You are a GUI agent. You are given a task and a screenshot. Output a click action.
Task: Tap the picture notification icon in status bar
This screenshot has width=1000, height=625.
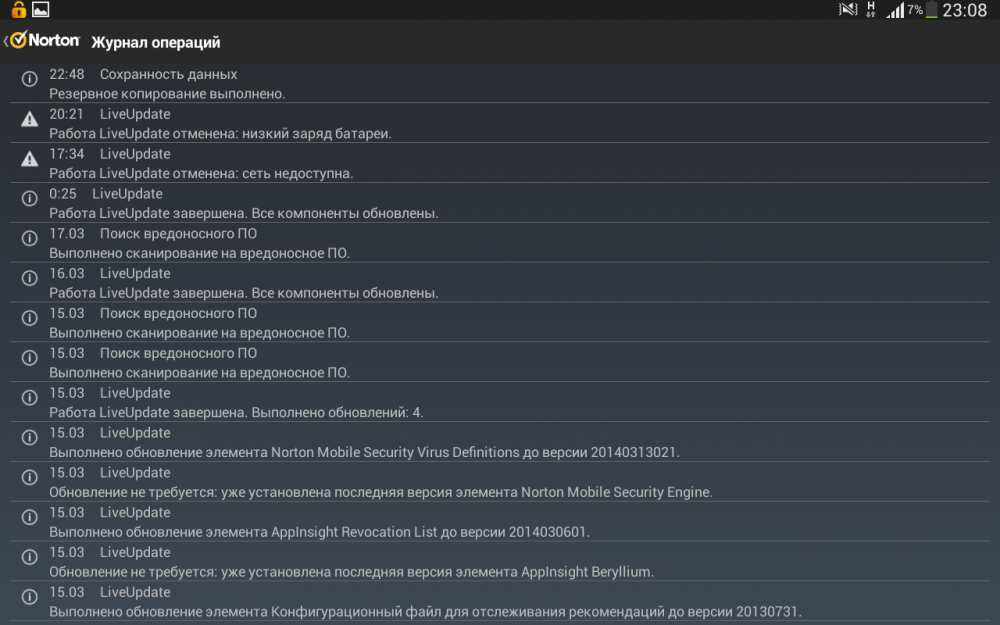point(41,10)
